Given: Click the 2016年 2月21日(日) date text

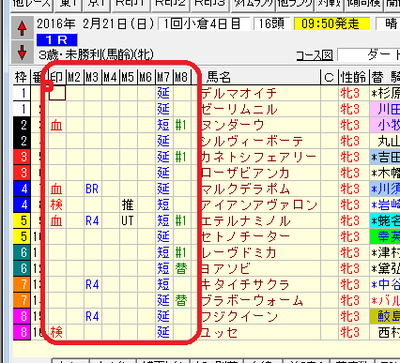Looking at the screenshot, I should 96,24.
